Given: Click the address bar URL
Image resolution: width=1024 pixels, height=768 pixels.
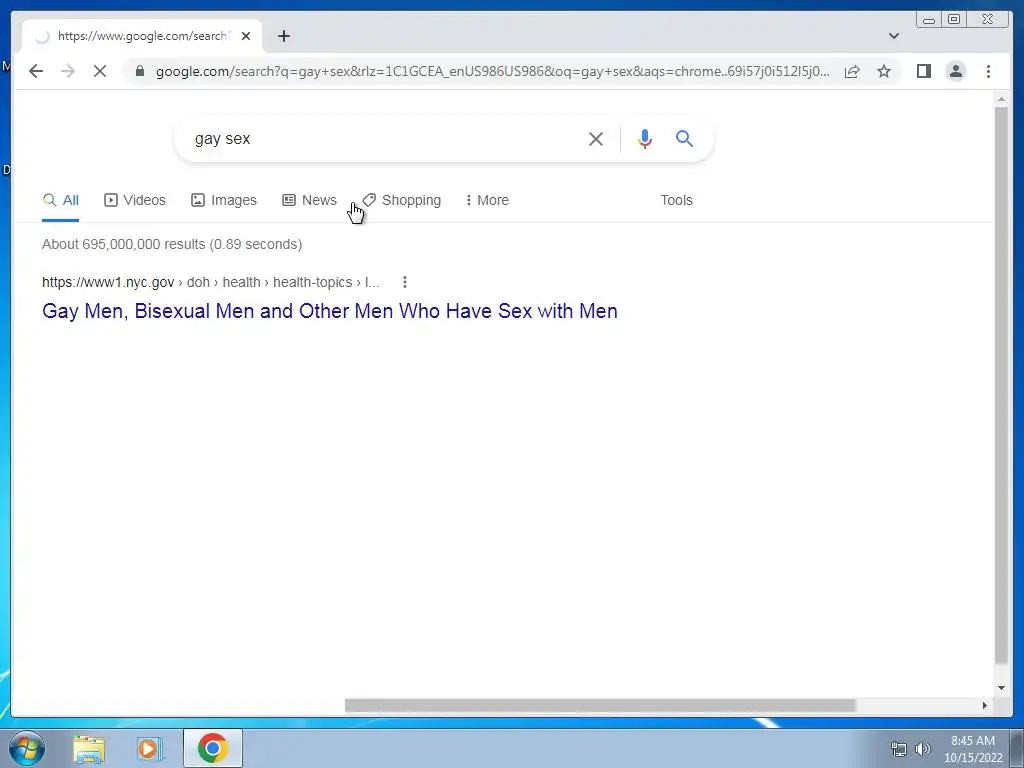Looking at the screenshot, I should pos(493,71).
